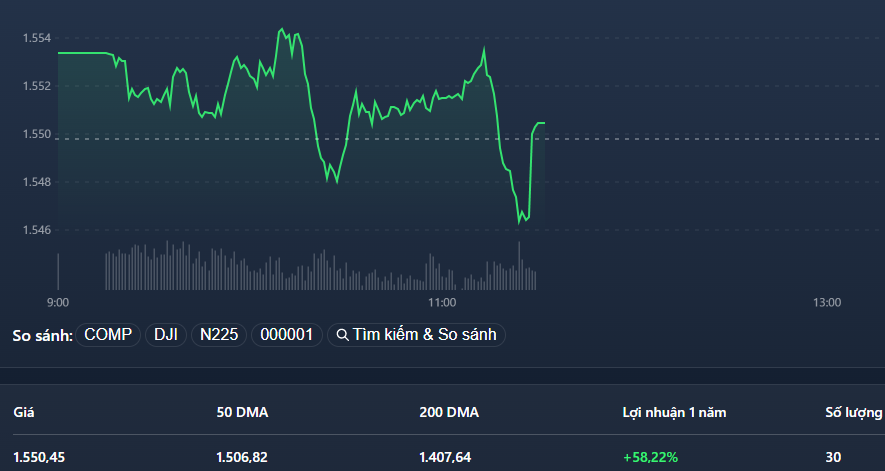Viewport: 885px width, 471px height.
Task: Compare with the DJI index
Action: click(165, 335)
